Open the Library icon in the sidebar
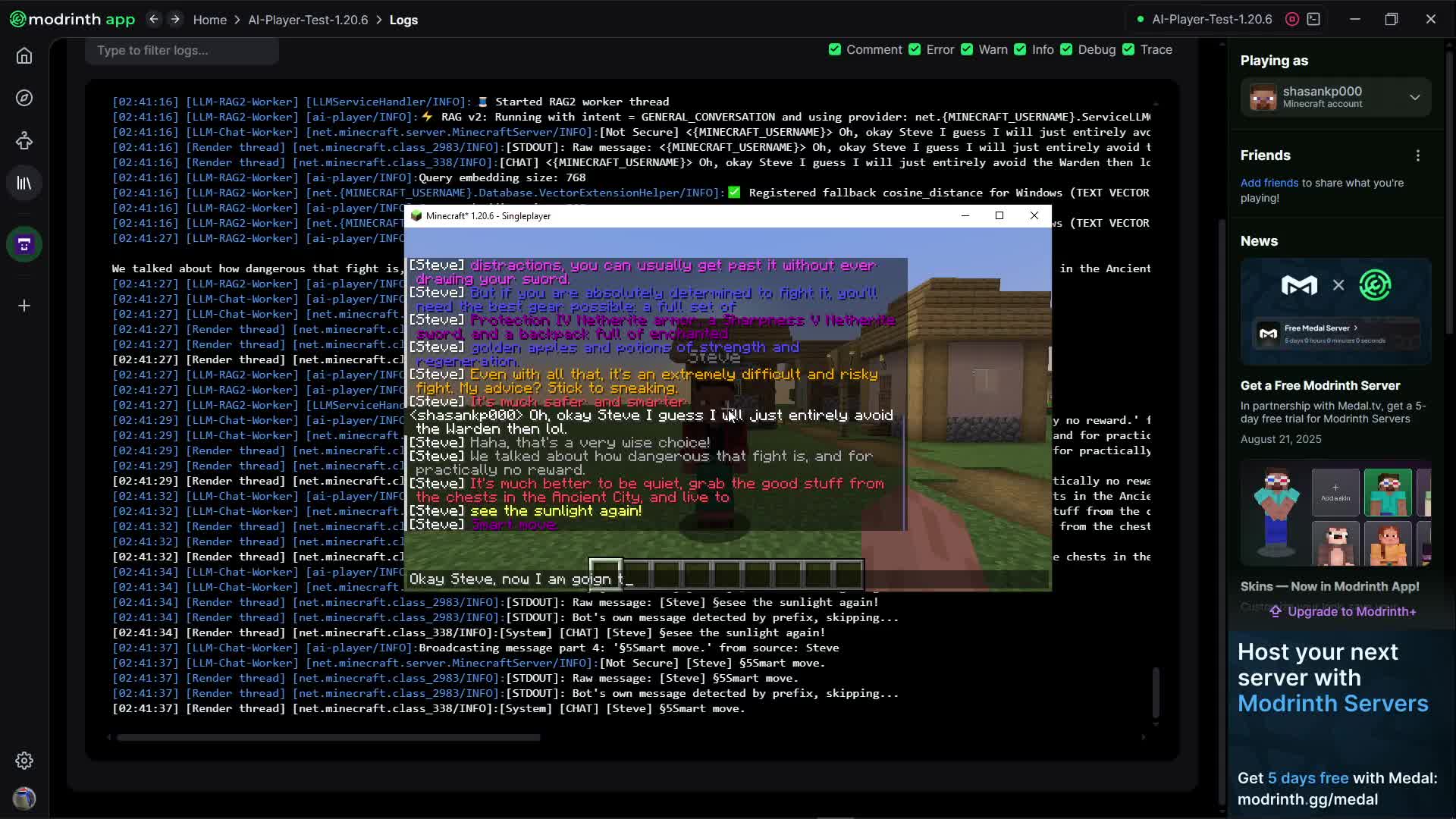The width and height of the screenshot is (1456, 819). [x=24, y=182]
